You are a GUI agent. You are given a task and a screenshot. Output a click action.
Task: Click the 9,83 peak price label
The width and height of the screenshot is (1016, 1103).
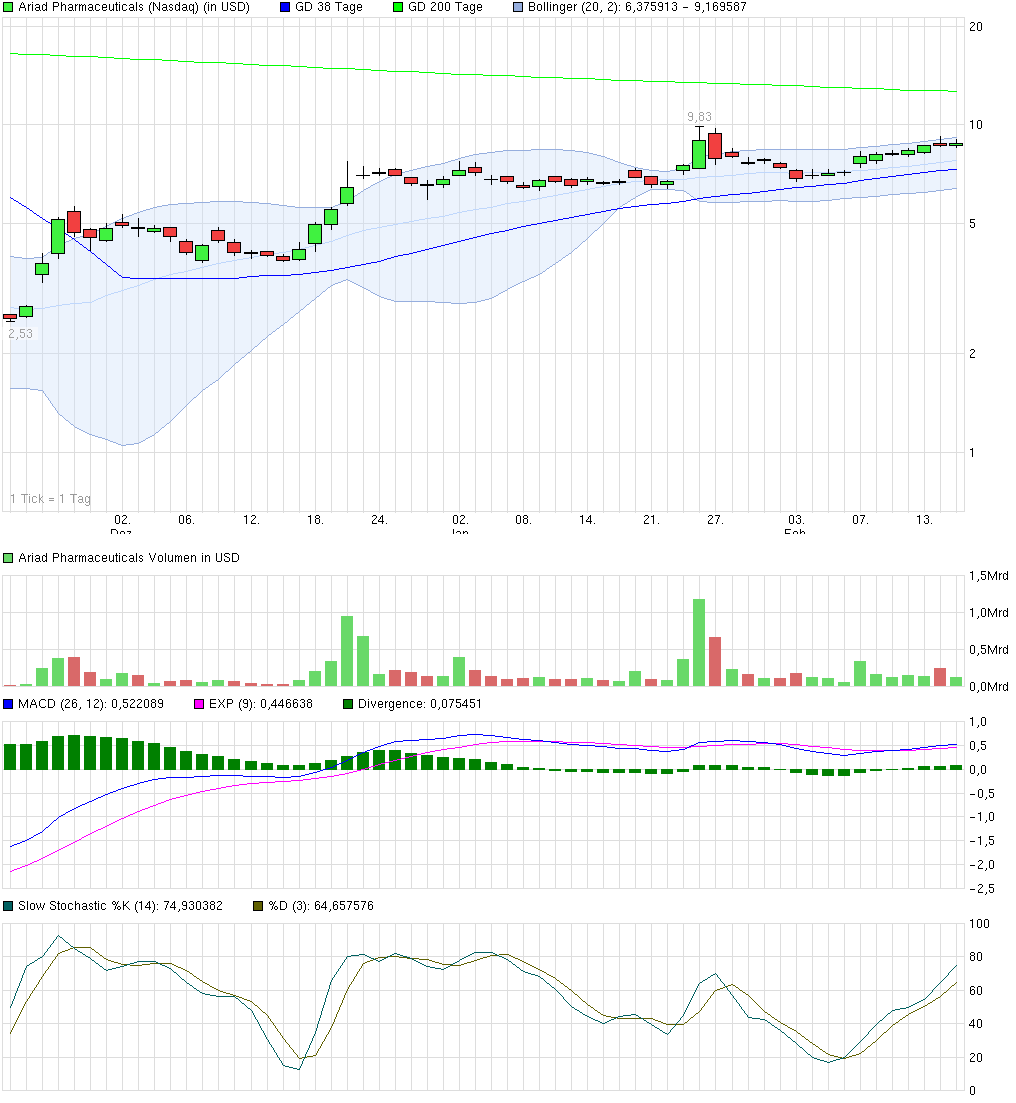pos(698,117)
